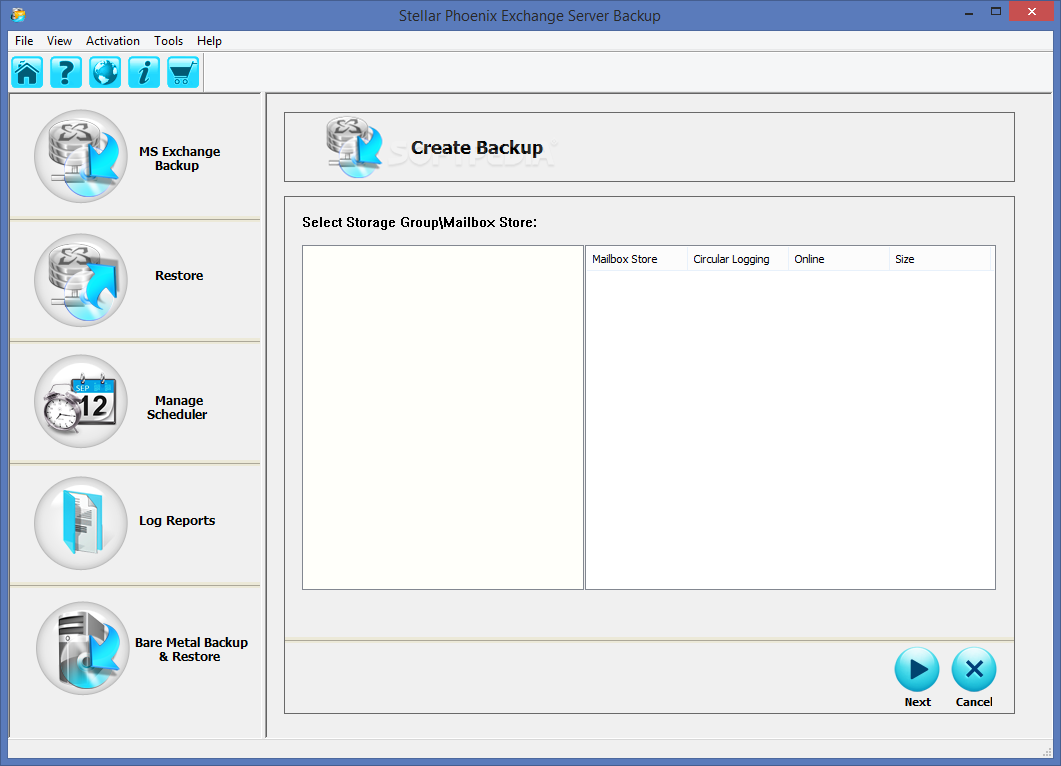Click the application icon in title bar
This screenshot has height=766, width=1061.
18,14
